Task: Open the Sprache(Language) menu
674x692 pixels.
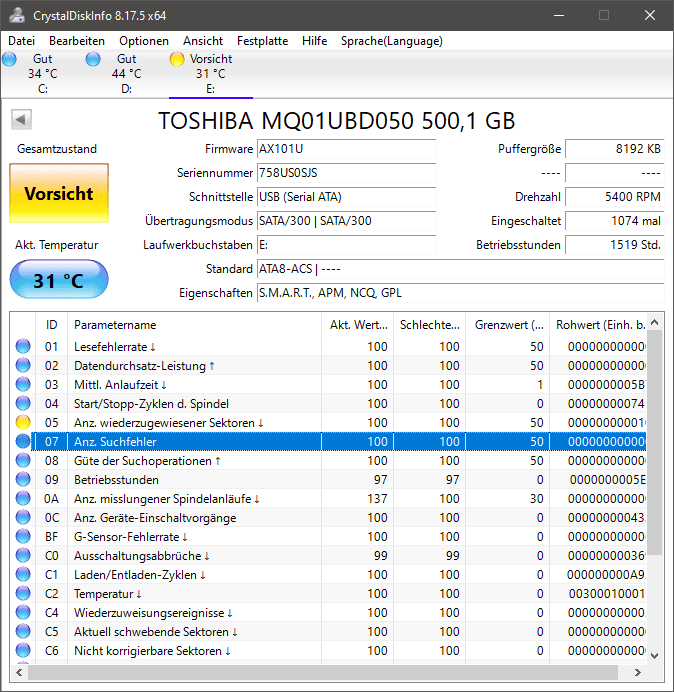Action: (x=392, y=41)
